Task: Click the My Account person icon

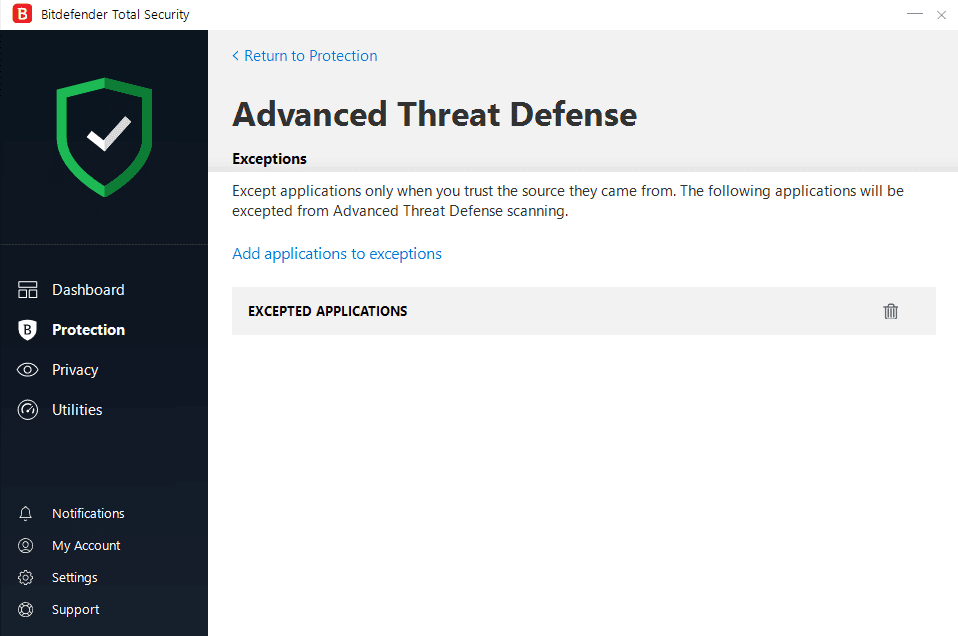Action: [26, 546]
